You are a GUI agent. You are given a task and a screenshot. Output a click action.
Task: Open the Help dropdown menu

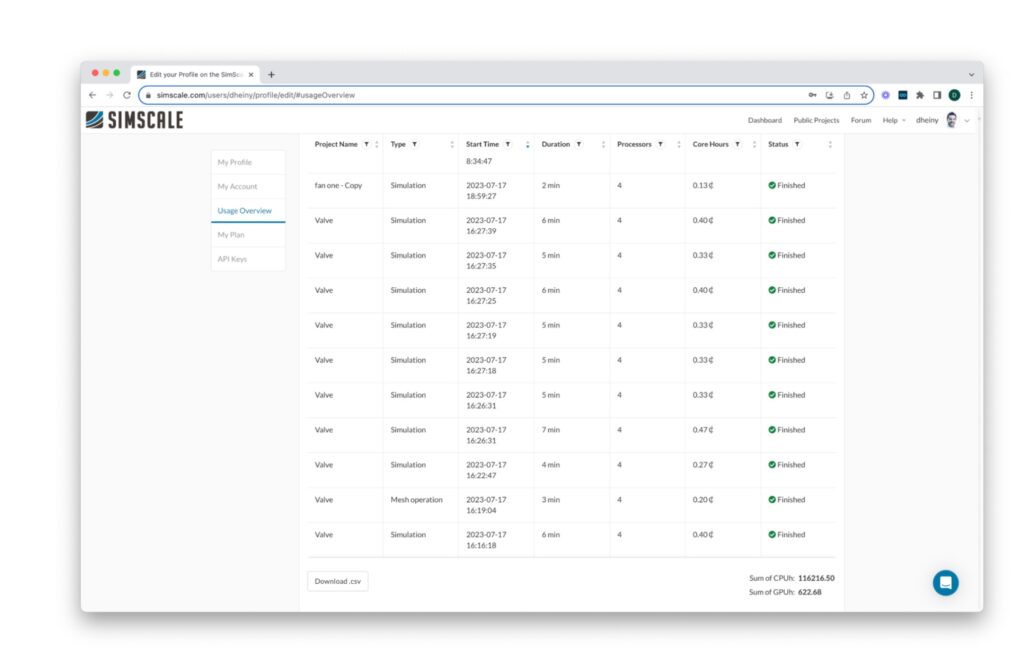click(893, 119)
